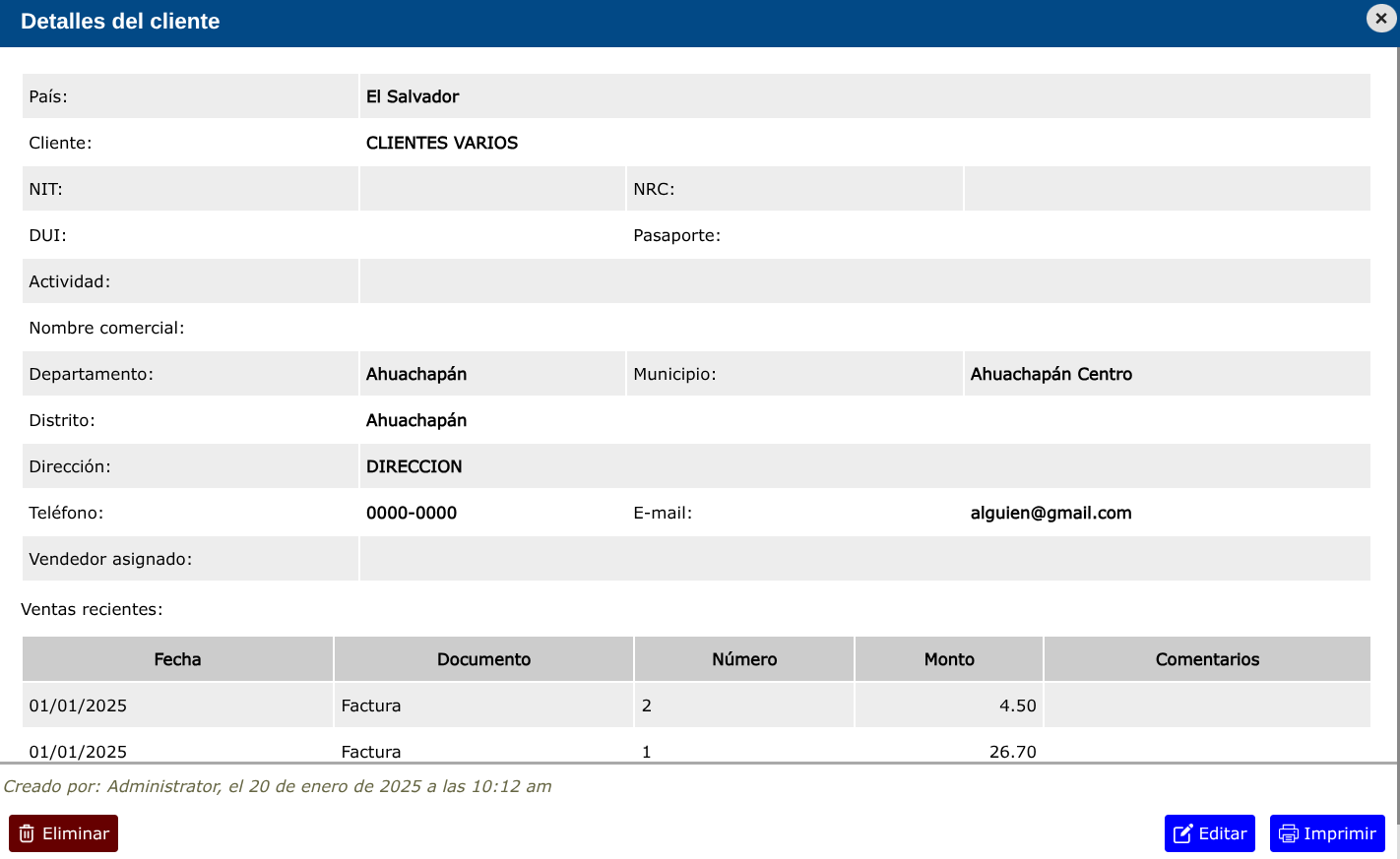Click the Ahuachapán Centro municipality value

click(1051, 374)
